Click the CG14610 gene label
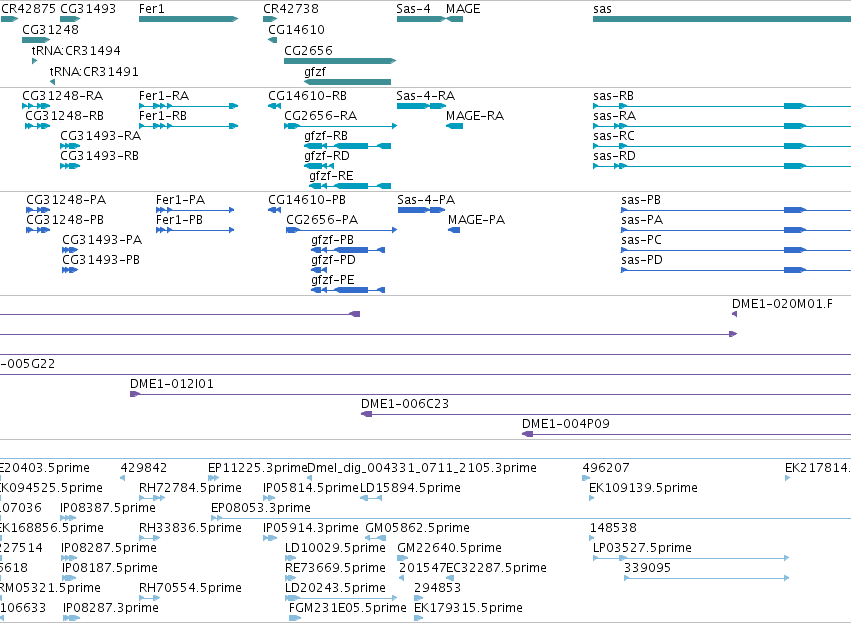Image resolution: width=851 pixels, height=623 pixels. pyautogui.click(x=296, y=29)
